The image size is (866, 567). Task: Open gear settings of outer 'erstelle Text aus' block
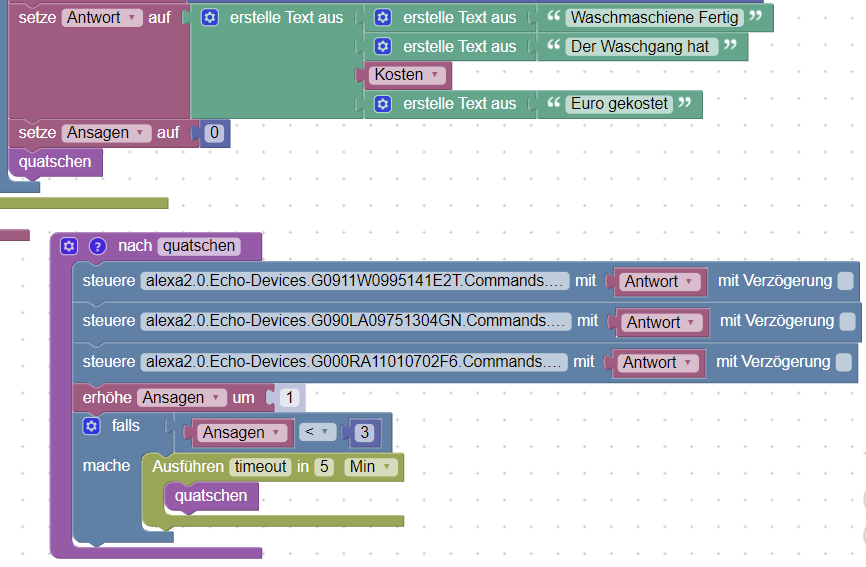click(x=209, y=18)
